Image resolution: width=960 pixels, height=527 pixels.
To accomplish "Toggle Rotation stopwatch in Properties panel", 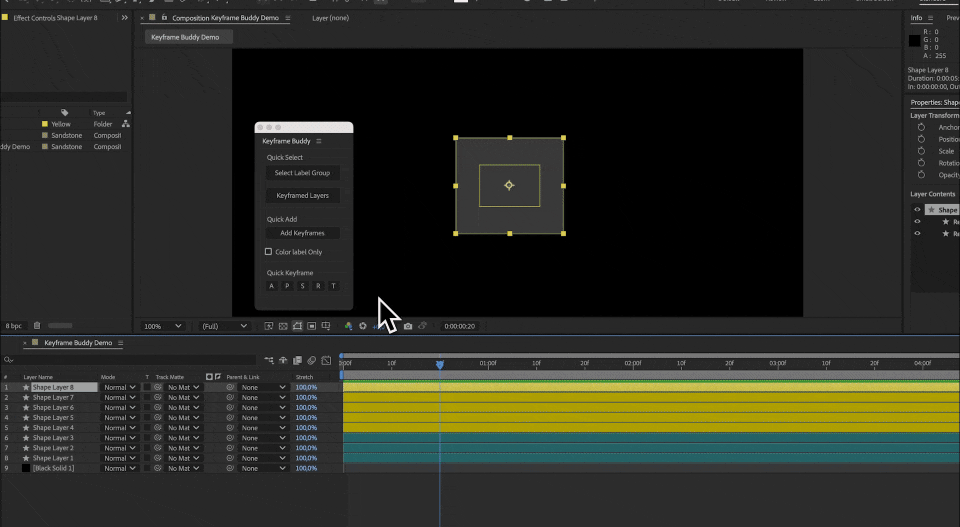I will (x=921, y=163).
